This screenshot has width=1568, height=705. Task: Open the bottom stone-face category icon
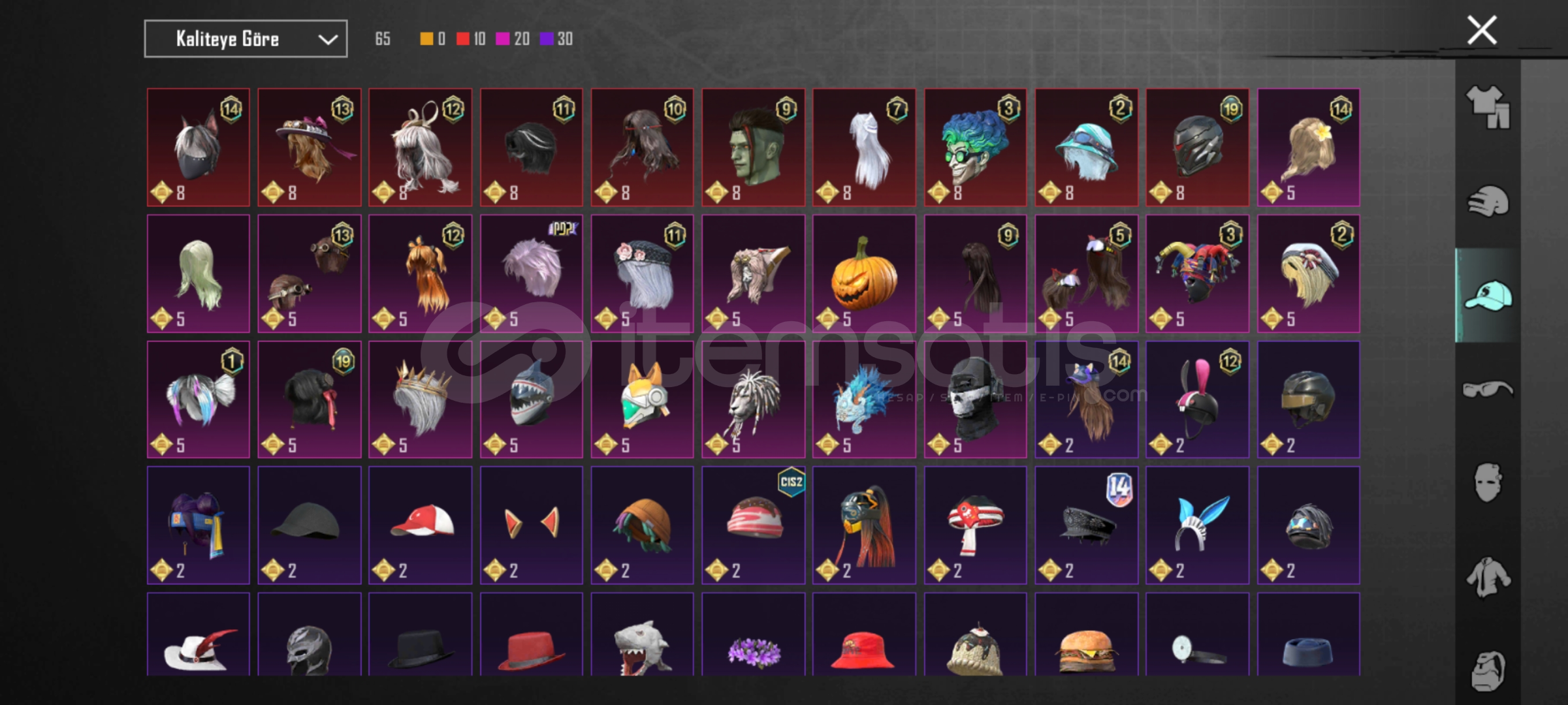1488,670
